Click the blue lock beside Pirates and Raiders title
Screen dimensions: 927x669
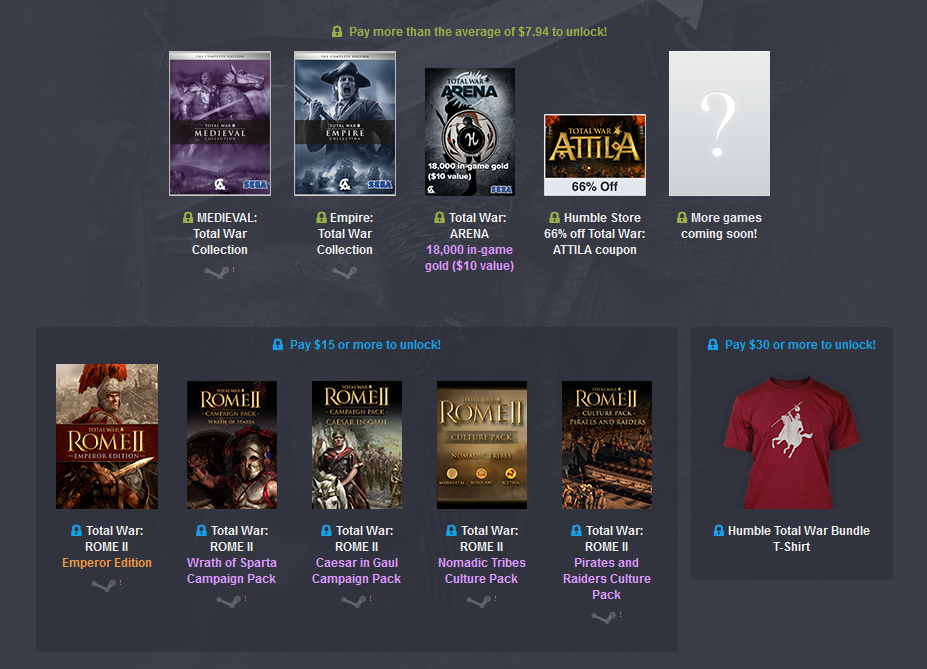[576, 530]
